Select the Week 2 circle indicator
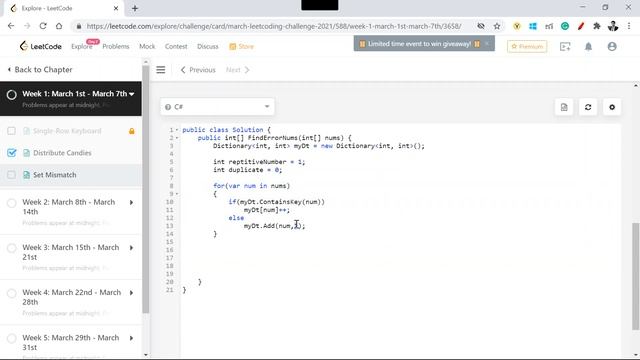This screenshot has width=640, height=360. pyautogui.click(x=11, y=203)
